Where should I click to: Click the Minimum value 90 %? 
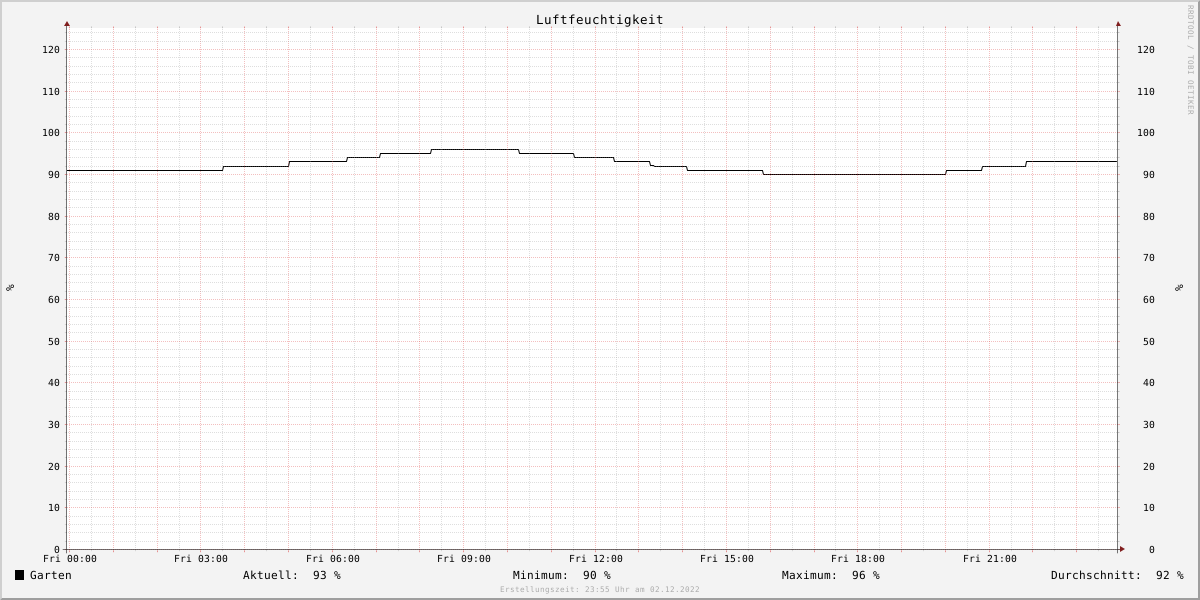[597, 575]
